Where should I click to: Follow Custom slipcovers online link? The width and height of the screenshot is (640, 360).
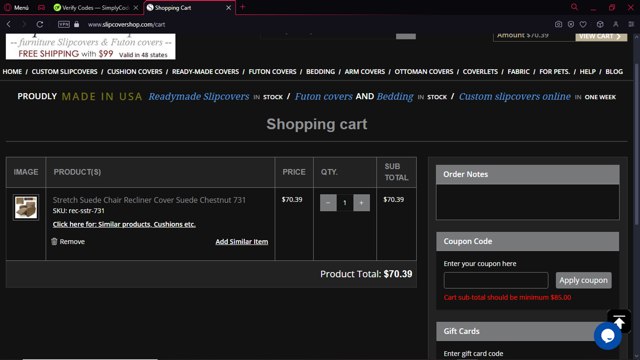click(x=515, y=97)
